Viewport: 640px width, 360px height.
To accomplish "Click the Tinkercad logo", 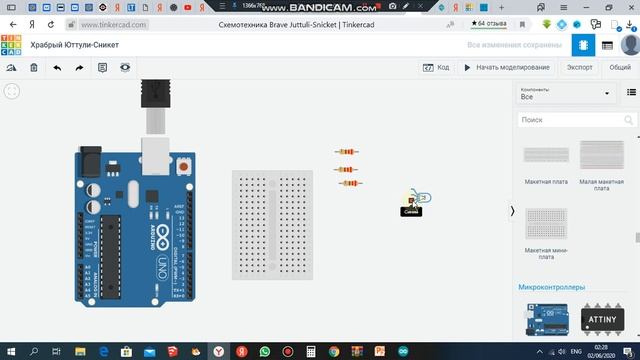I will tap(11, 45).
